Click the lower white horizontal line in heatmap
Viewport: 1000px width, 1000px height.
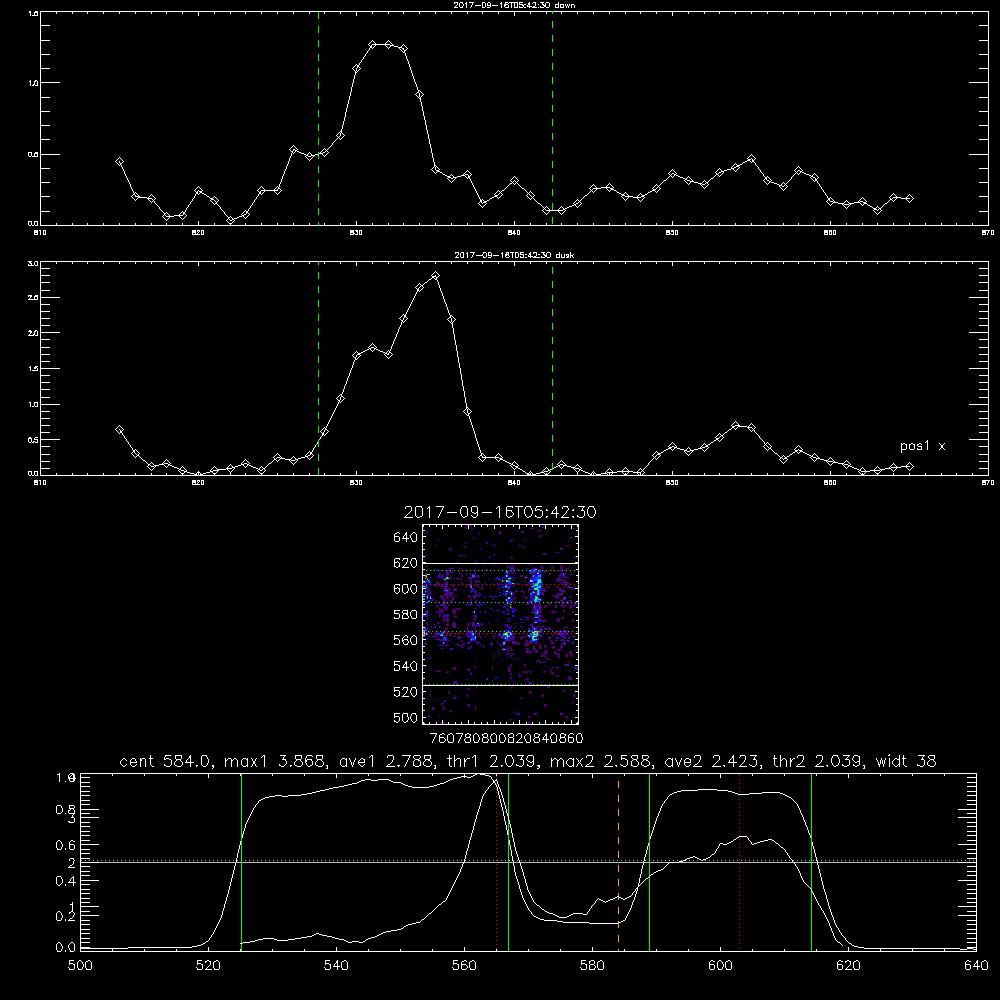point(501,685)
